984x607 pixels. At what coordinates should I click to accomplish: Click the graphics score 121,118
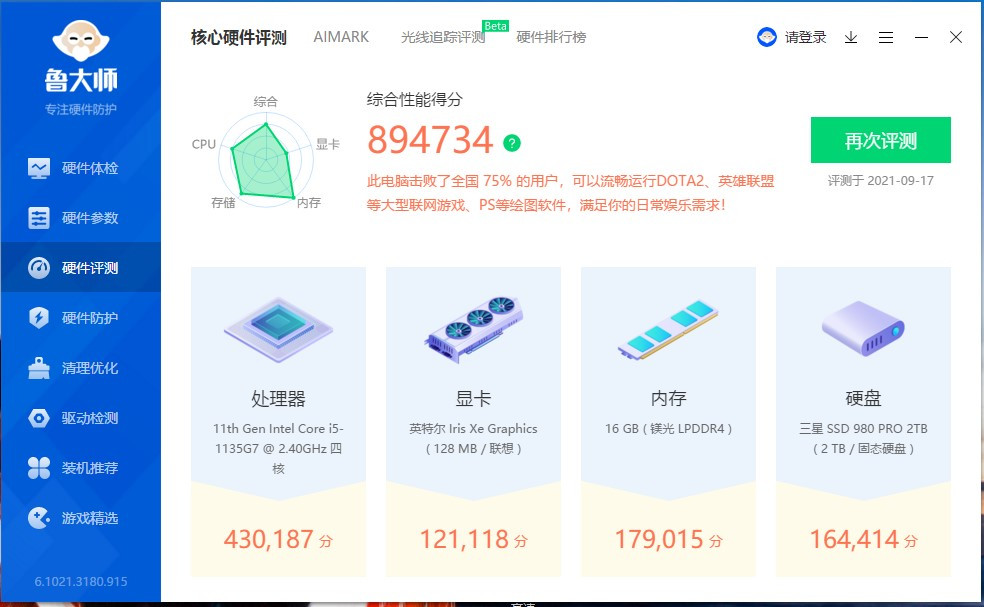(x=464, y=539)
